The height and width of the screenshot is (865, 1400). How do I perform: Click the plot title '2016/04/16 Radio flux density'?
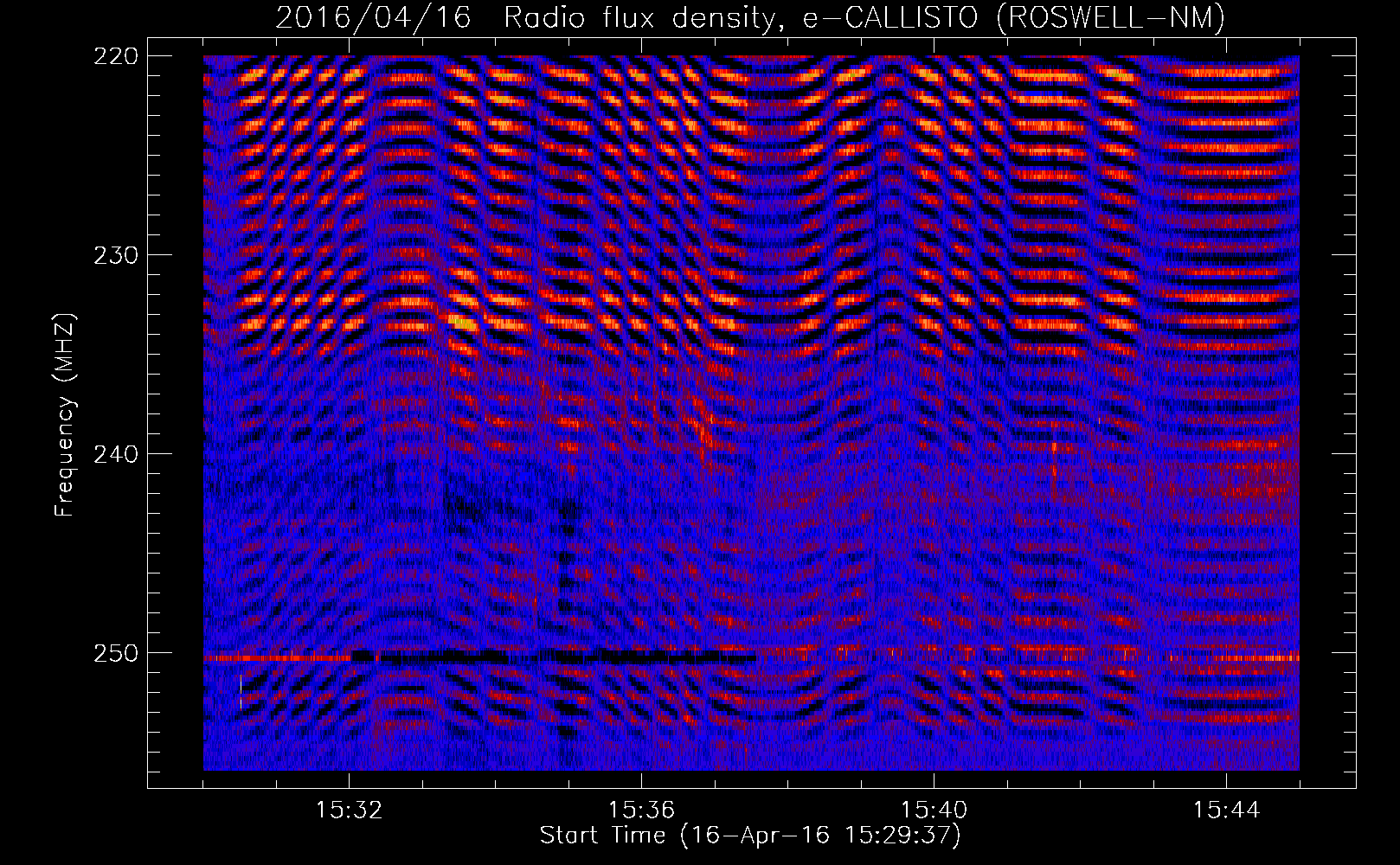(x=750, y=17)
